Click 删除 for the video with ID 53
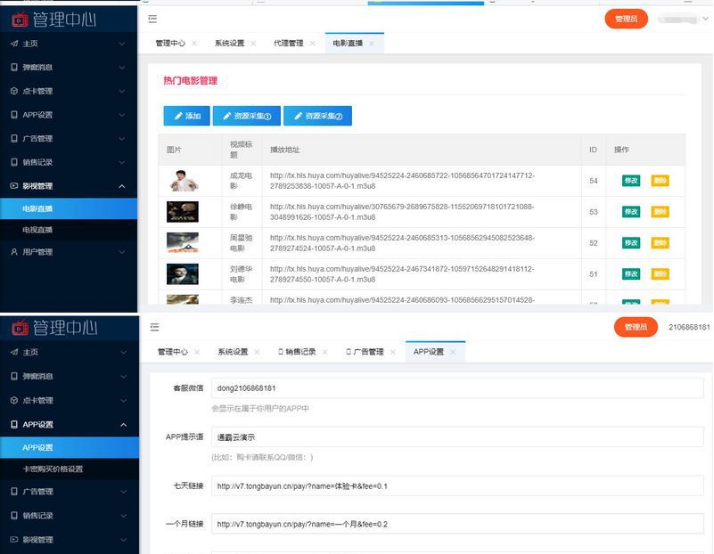This screenshot has width=714, height=554. click(660, 212)
